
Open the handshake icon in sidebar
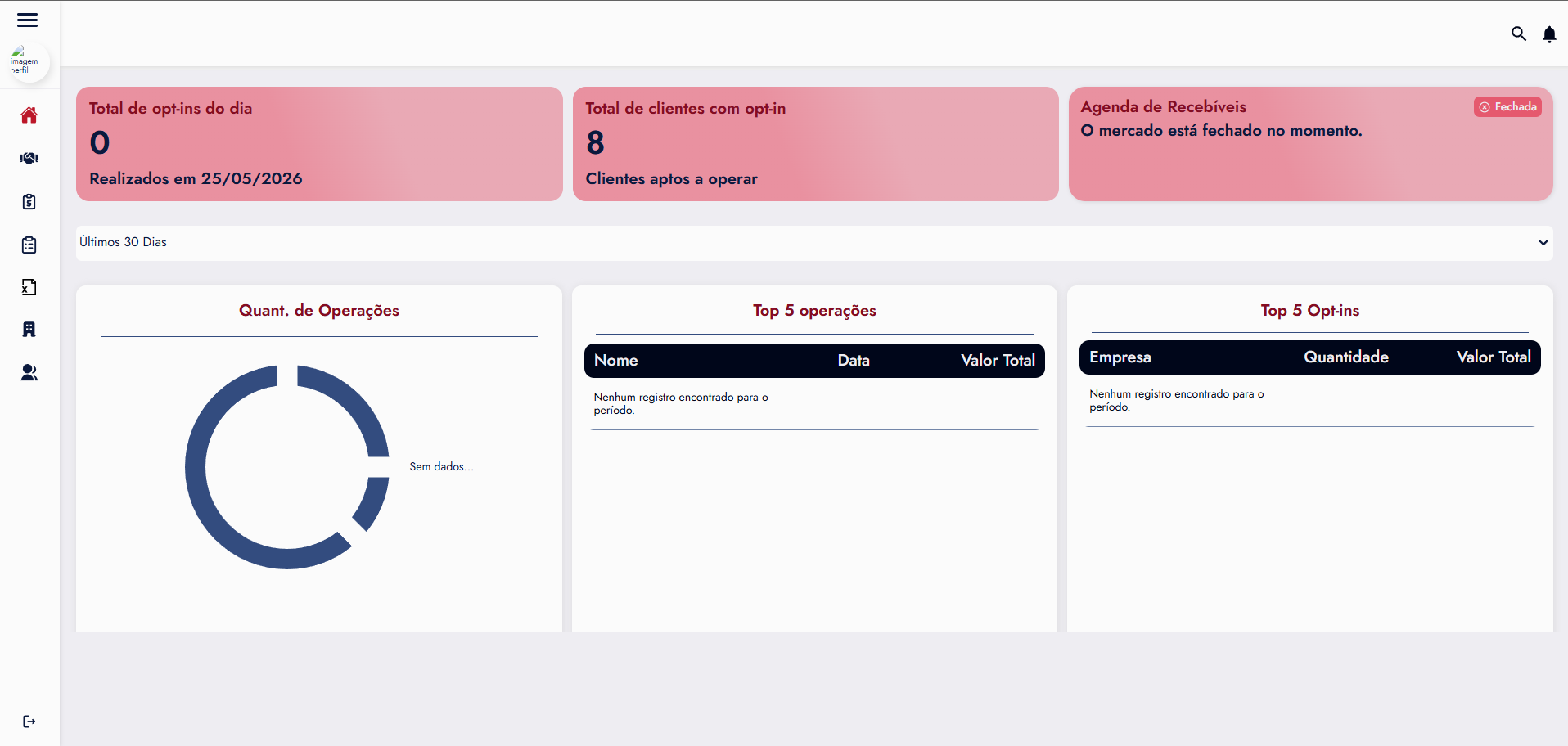29,158
